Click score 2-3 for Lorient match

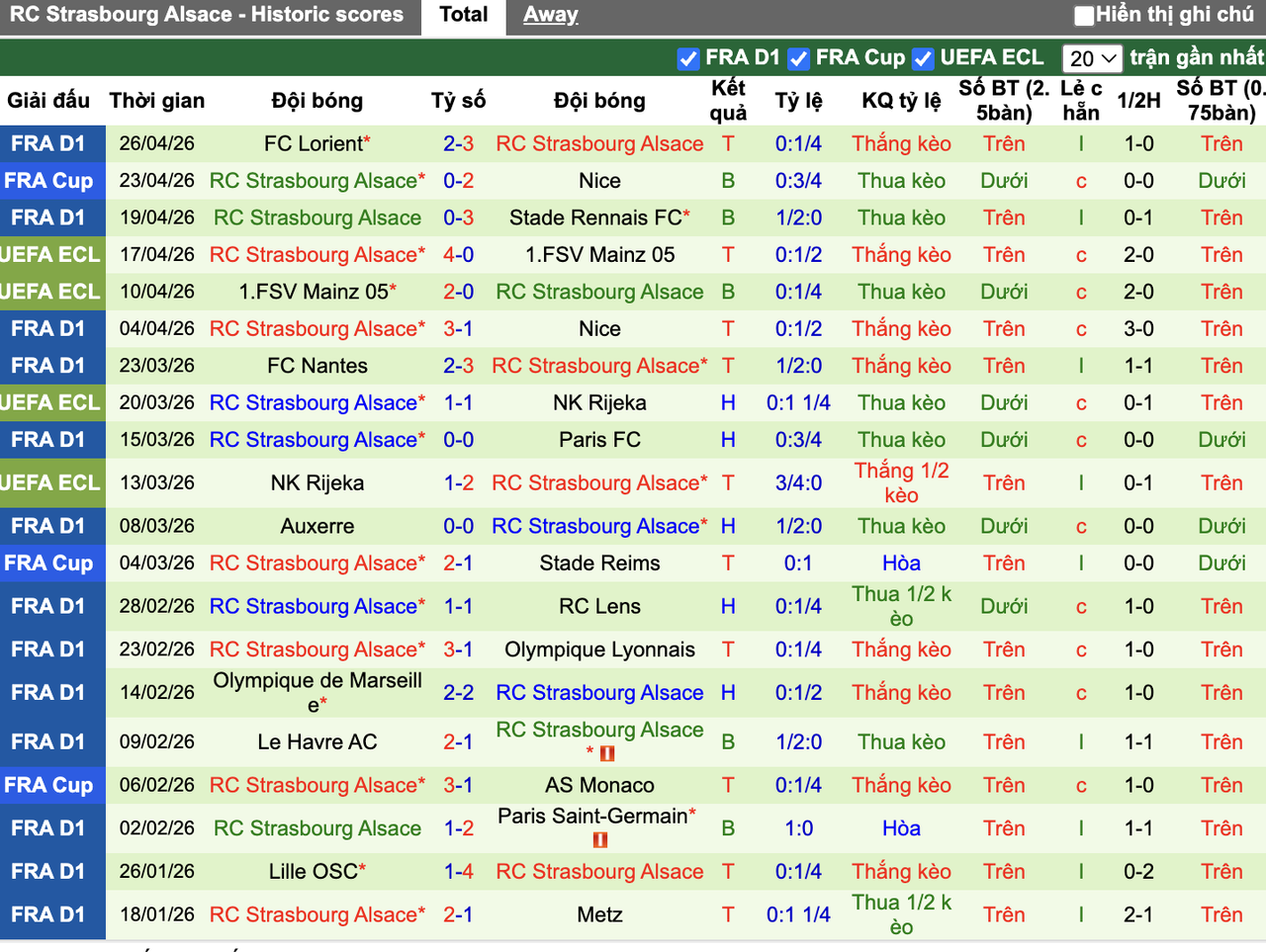click(458, 143)
